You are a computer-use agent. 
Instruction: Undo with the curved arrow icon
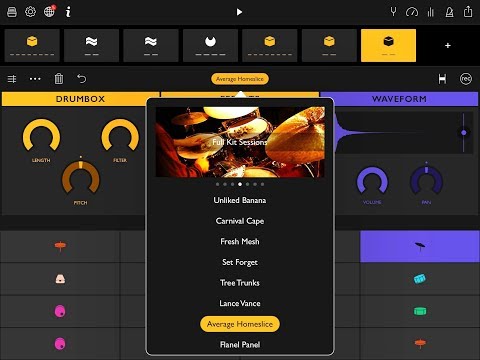pyautogui.click(x=82, y=79)
